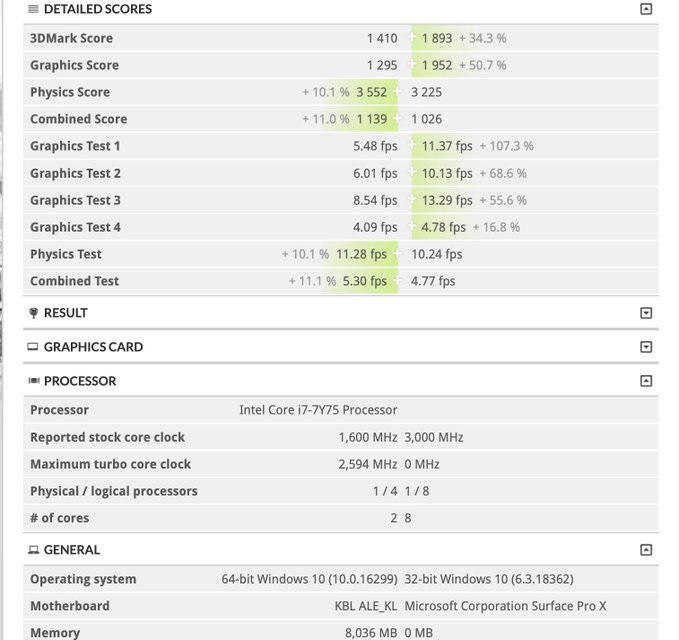
Task: Click the RESULT heading text
Action: (66, 313)
